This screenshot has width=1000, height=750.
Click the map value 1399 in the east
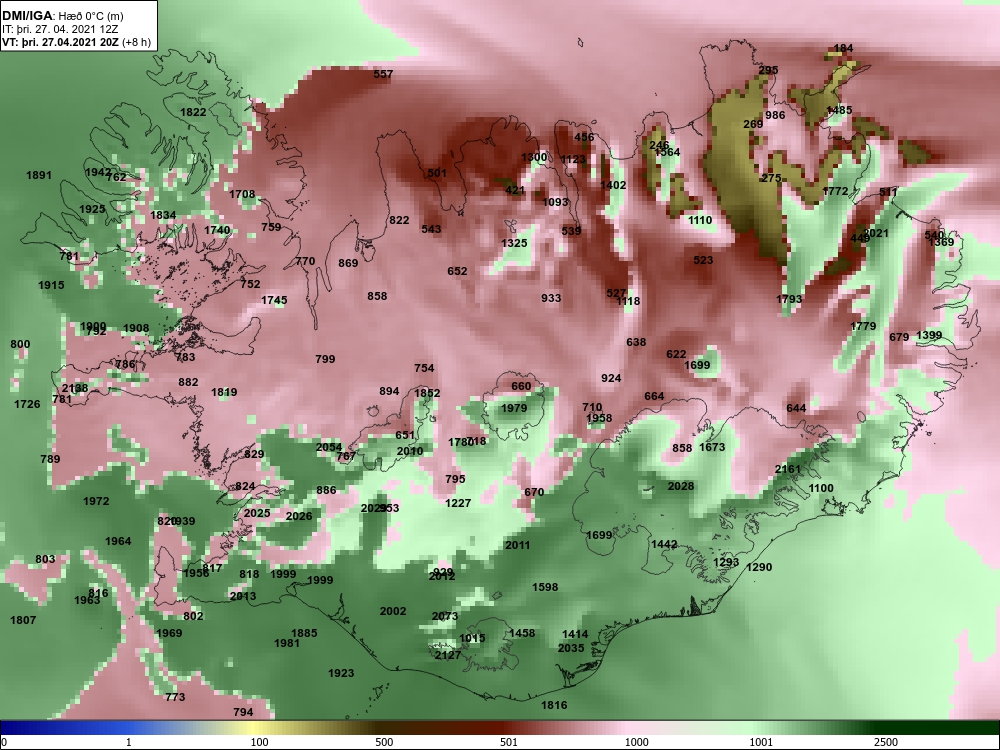[929, 335]
